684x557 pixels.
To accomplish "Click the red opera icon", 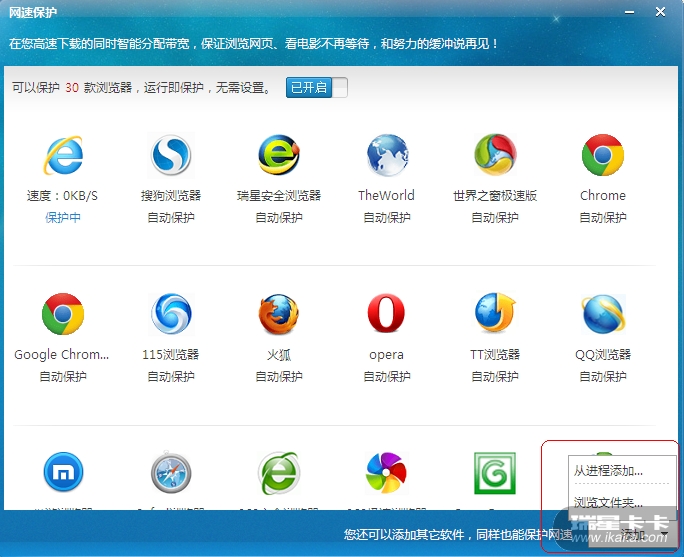I will [386, 313].
